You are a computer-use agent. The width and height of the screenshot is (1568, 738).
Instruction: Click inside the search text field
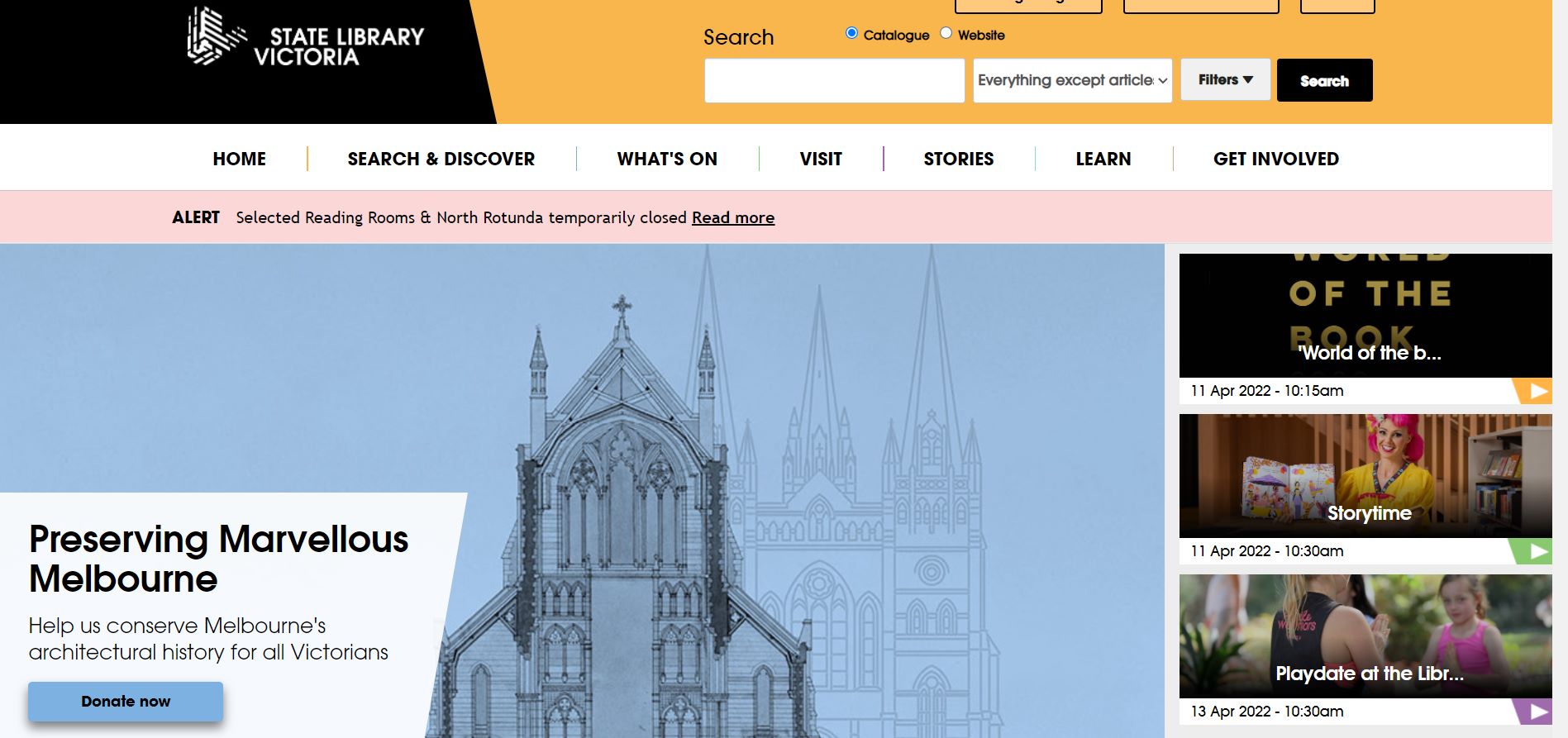point(834,80)
